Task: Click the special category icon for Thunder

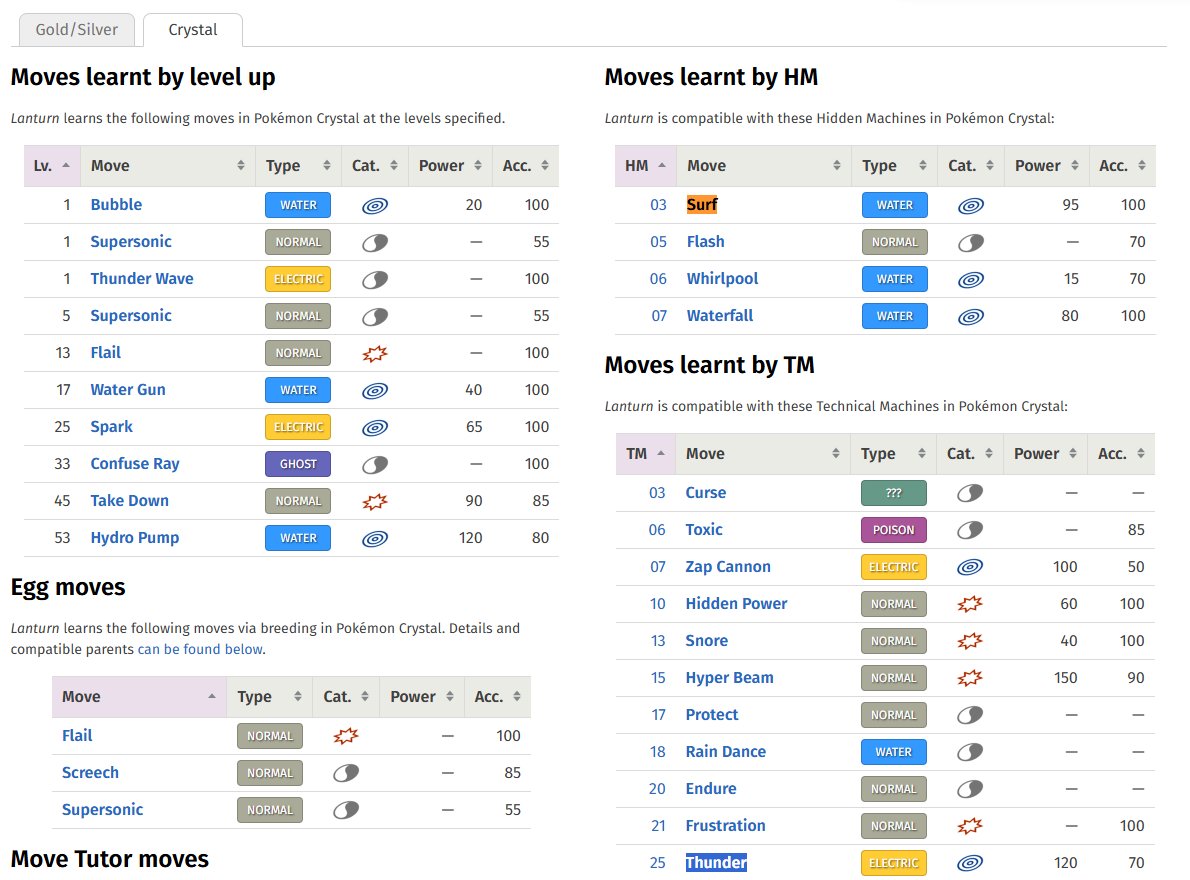Action: coord(970,863)
